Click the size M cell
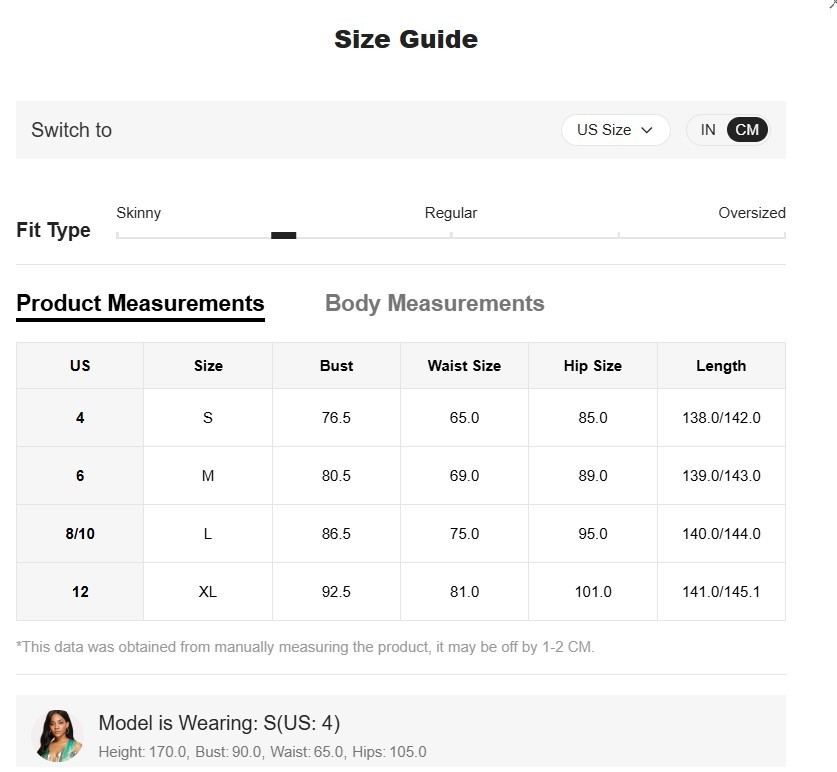This screenshot has height=772, width=837. [x=208, y=476]
